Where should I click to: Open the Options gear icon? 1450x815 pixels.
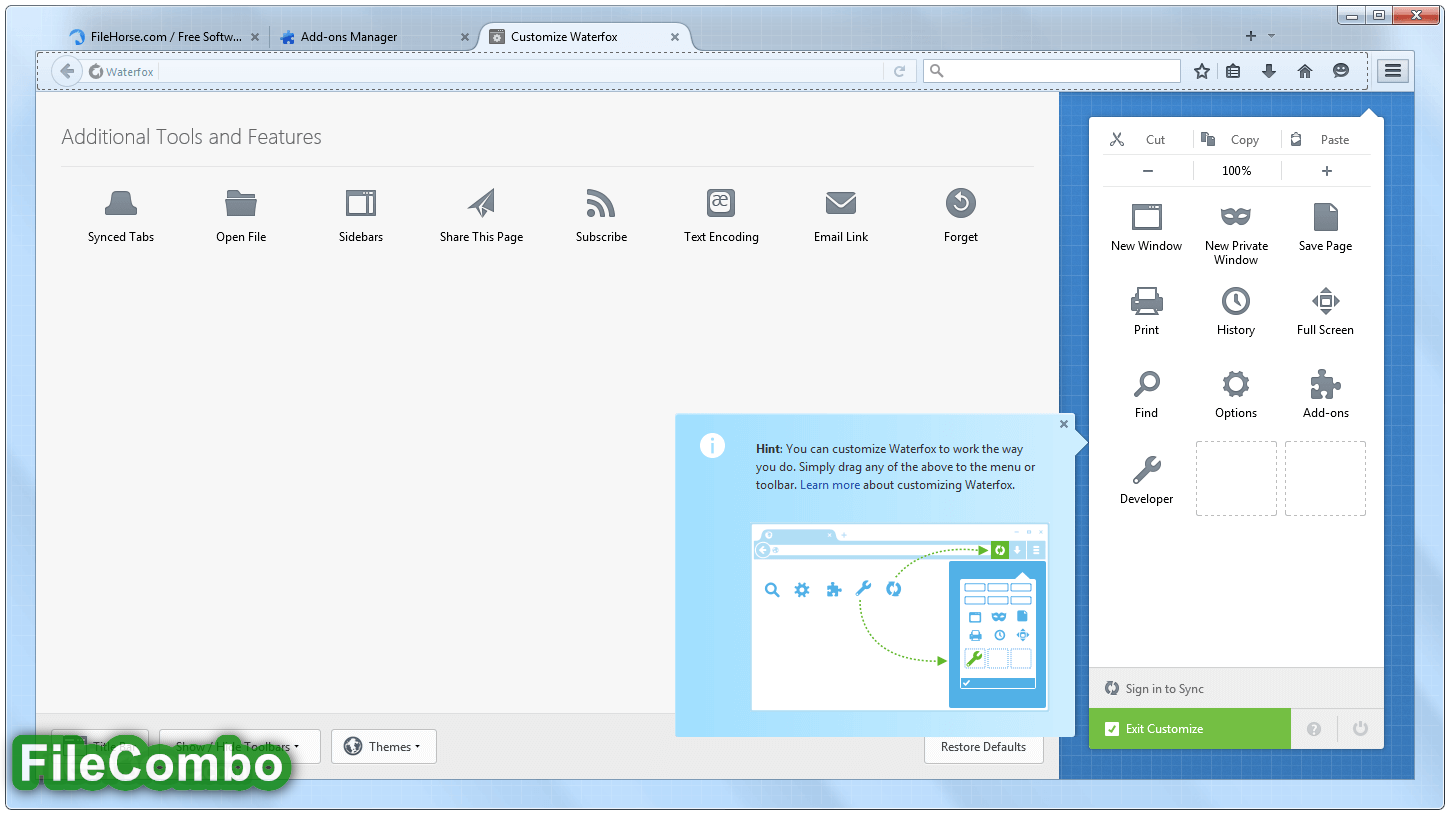click(1236, 384)
